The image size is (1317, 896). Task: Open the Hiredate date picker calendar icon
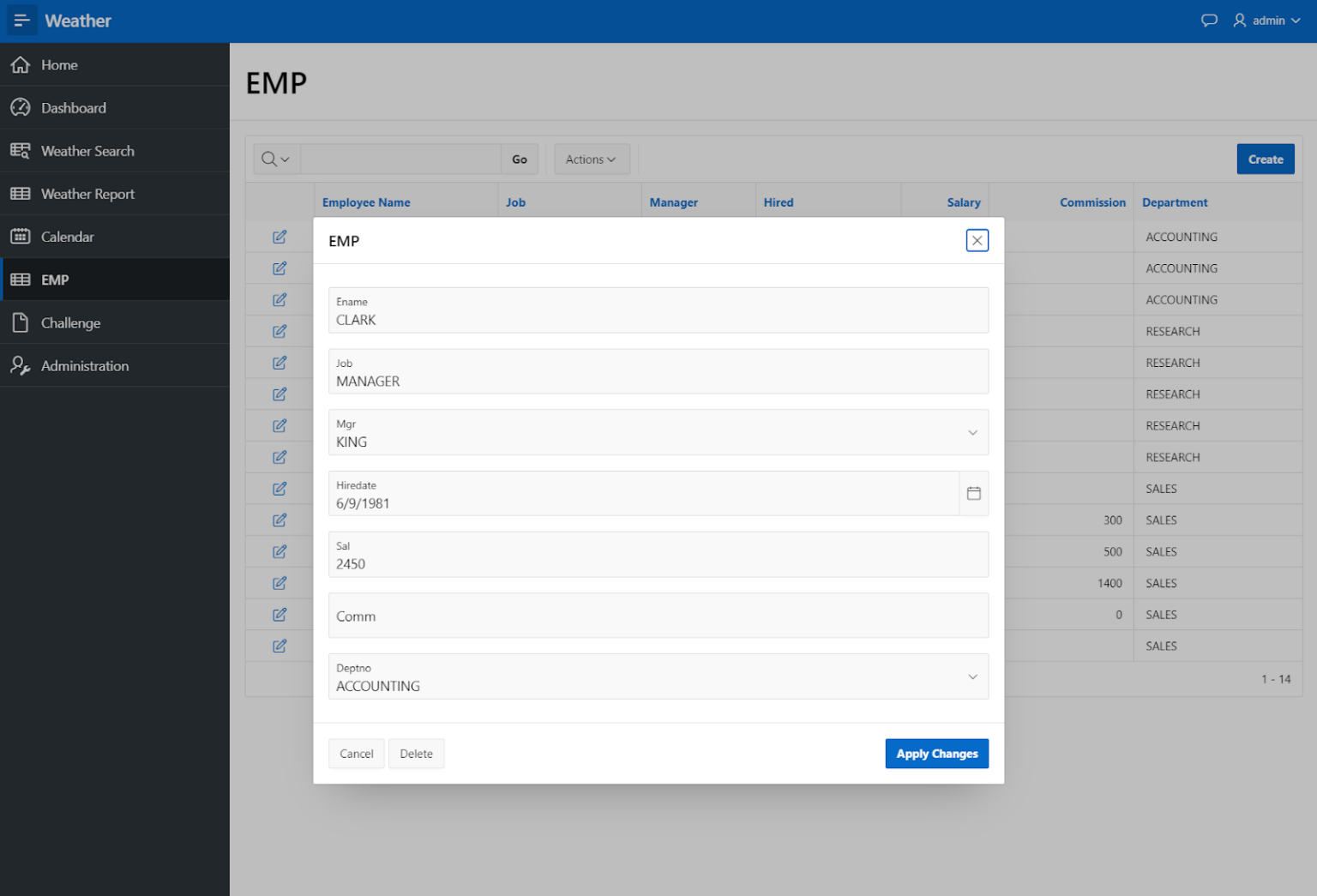point(974,493)
